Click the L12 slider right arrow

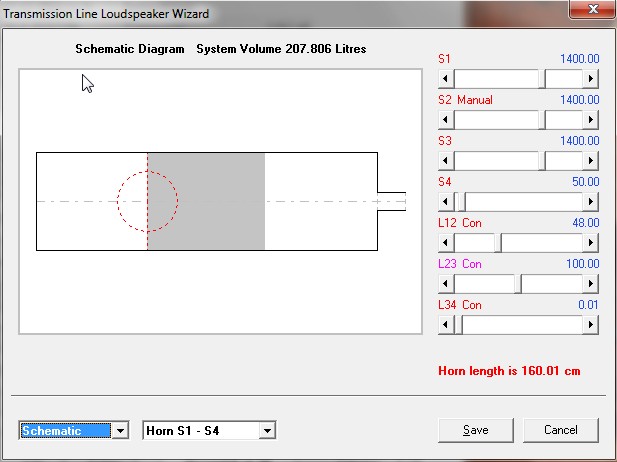click(591, 243)
